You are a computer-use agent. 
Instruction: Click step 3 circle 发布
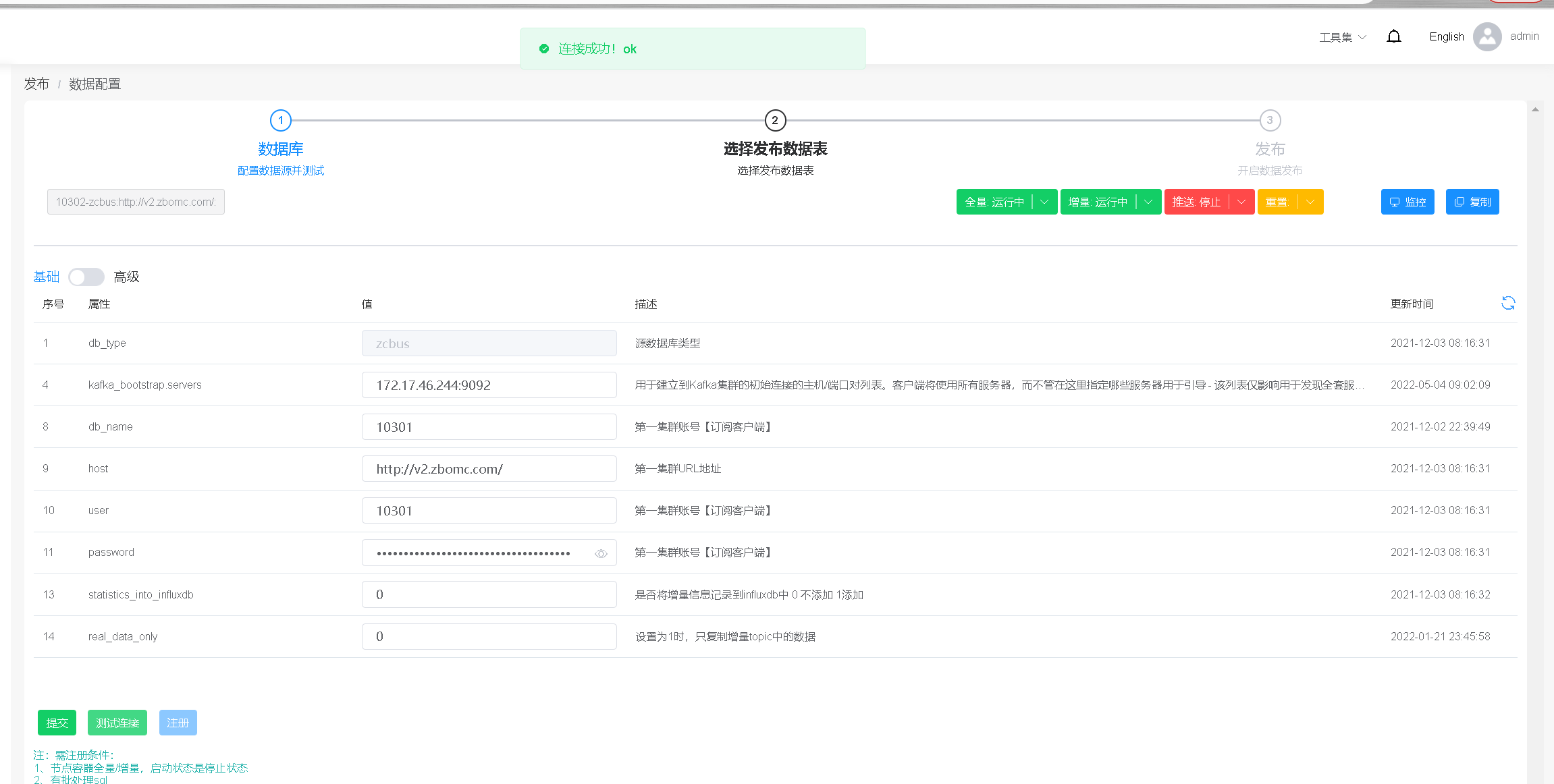point(1269,121)
